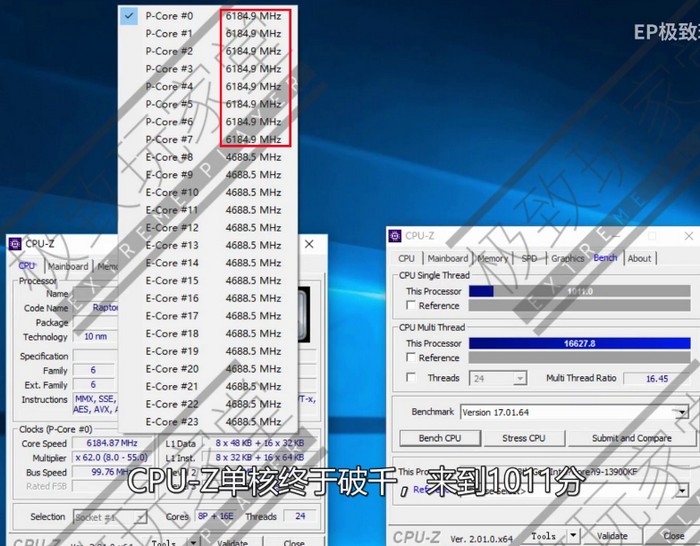Image resolution: width=700 pixels, height=546 pixels.
Task: Choose E-Core #16 from the core list
Action: pyautogui.click(x=172, y=298)
